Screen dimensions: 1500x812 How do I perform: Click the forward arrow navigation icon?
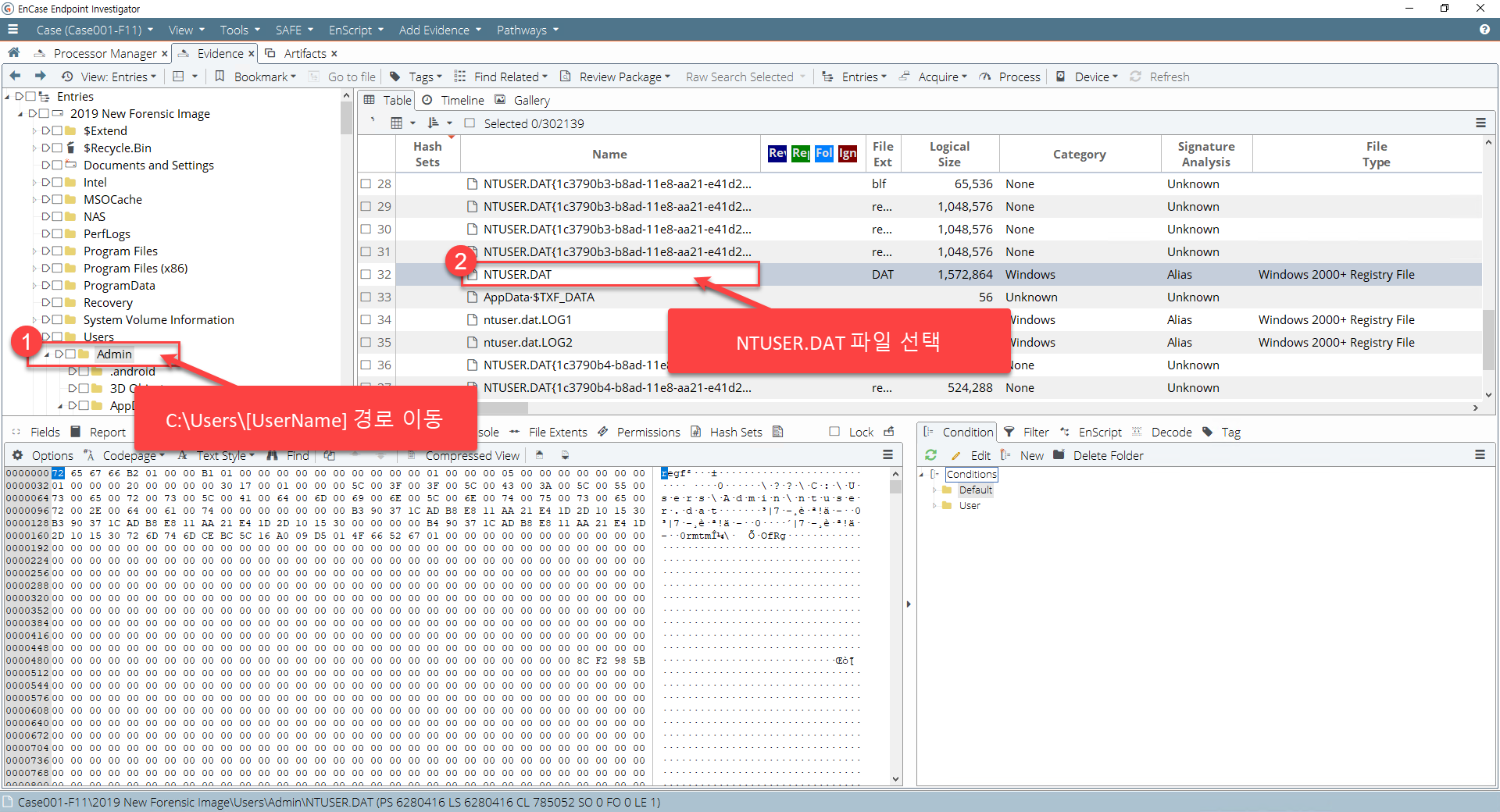pos(41,77)
